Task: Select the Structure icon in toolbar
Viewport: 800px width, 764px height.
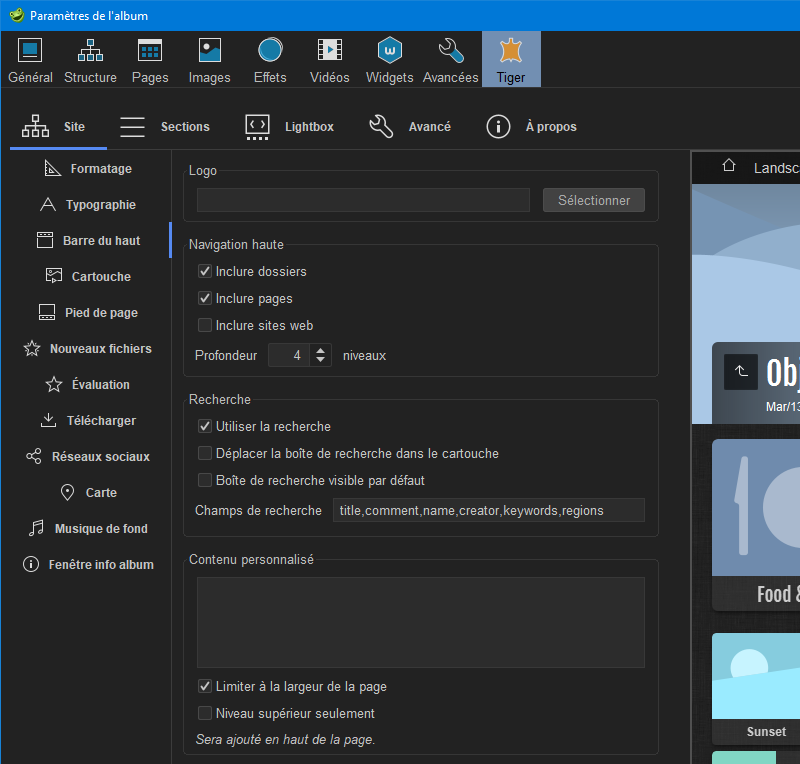Action: tap(90, 59)
